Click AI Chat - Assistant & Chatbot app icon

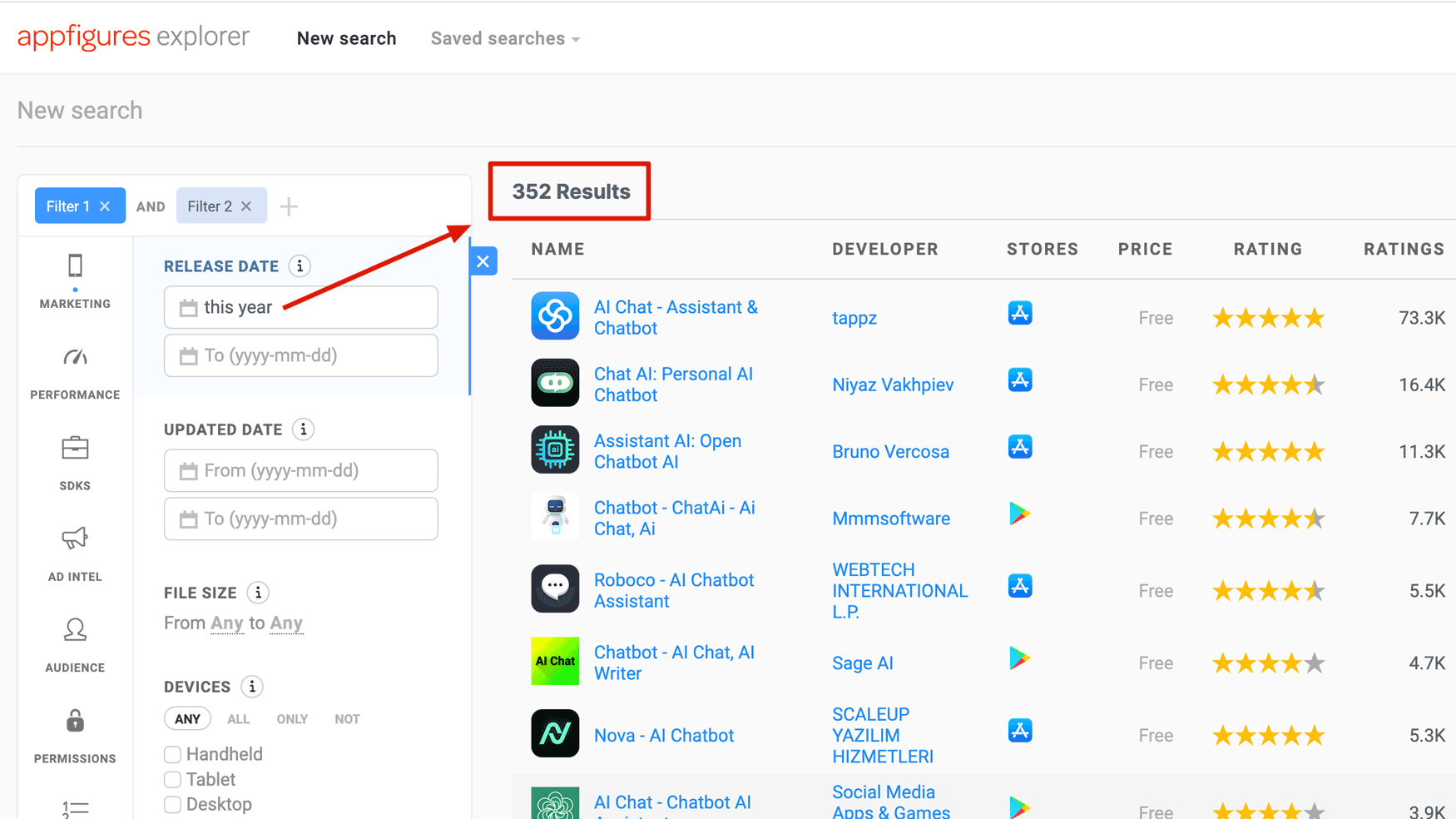555,315
